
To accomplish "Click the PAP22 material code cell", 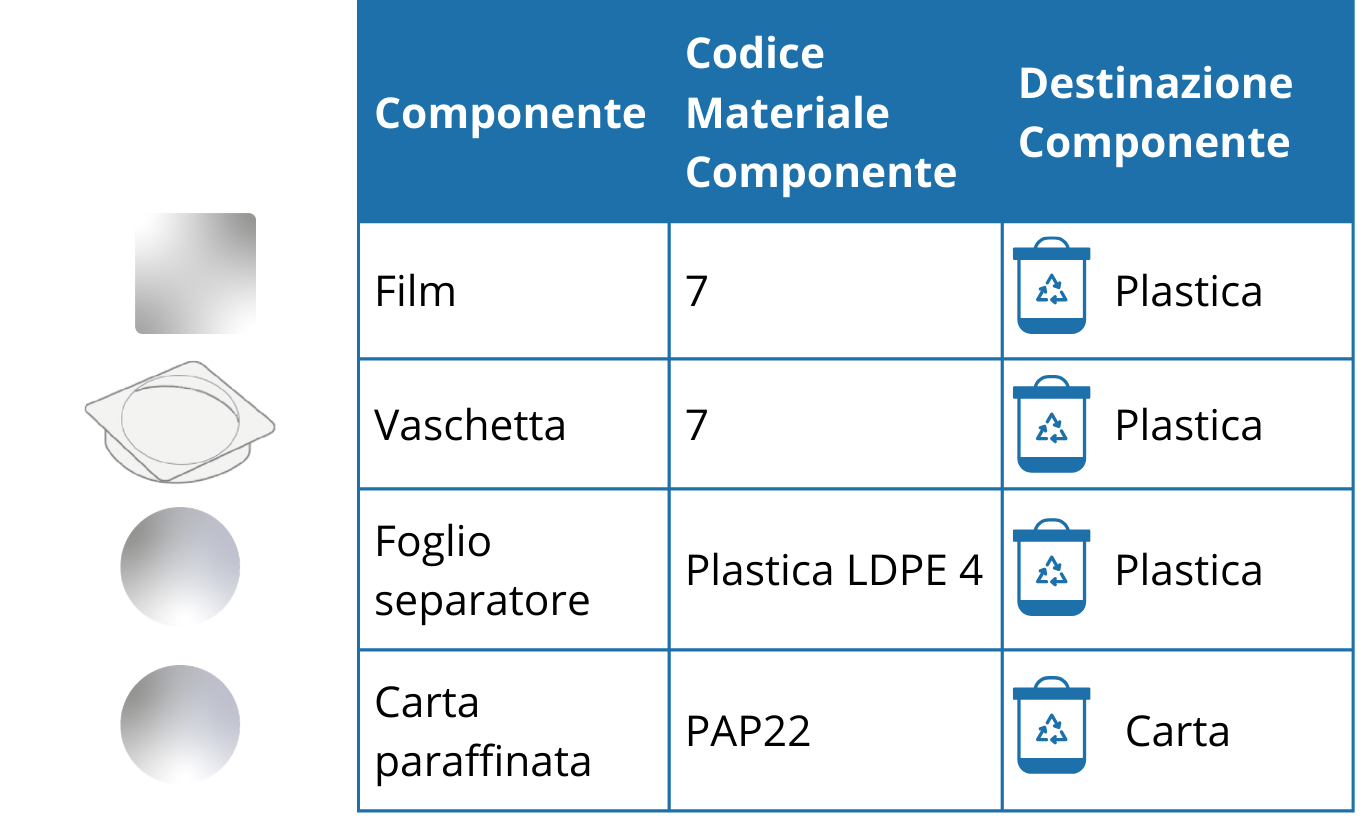I will point(836,731).
